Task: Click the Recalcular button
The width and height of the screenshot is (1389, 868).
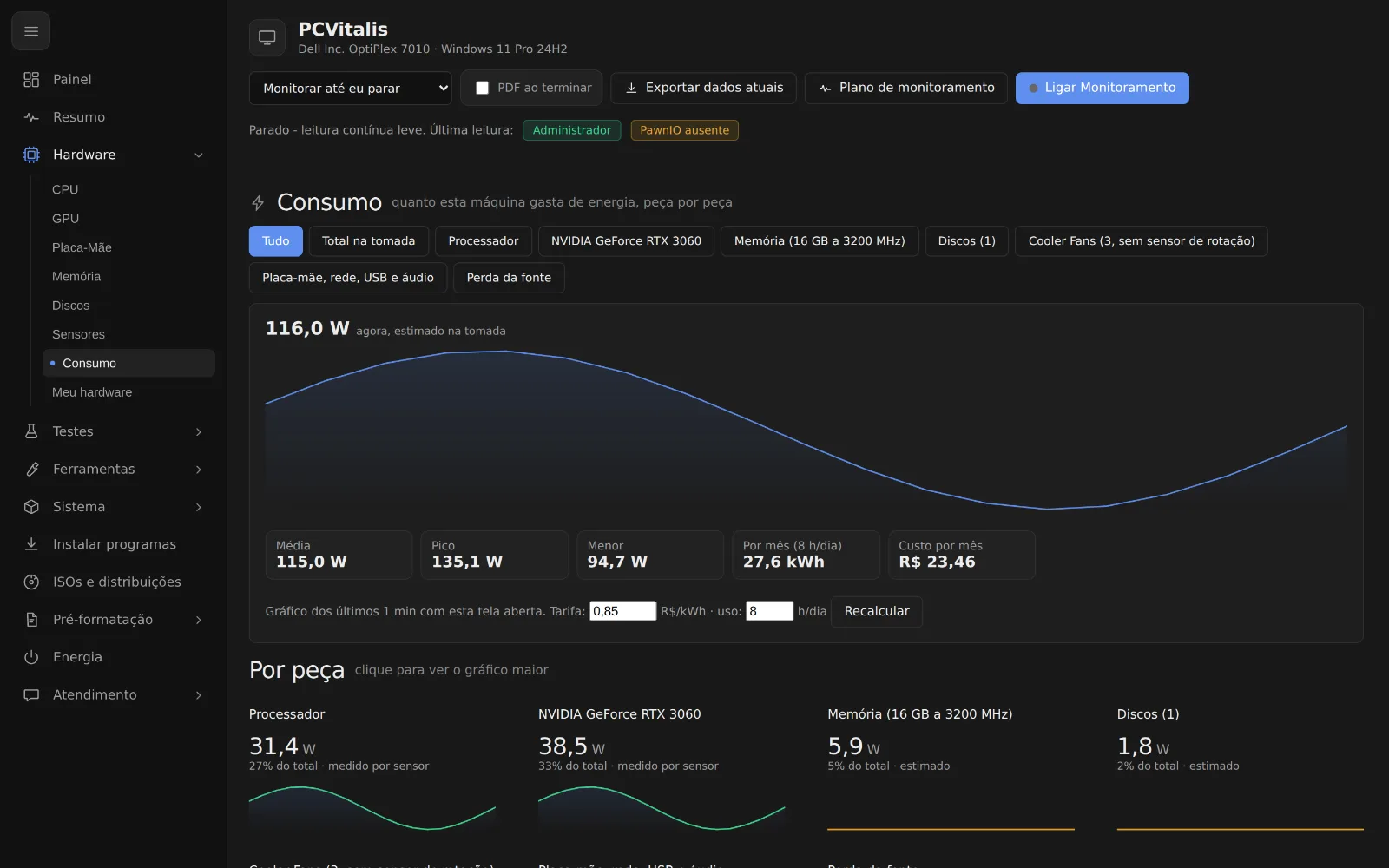Action: click(877, 611)
